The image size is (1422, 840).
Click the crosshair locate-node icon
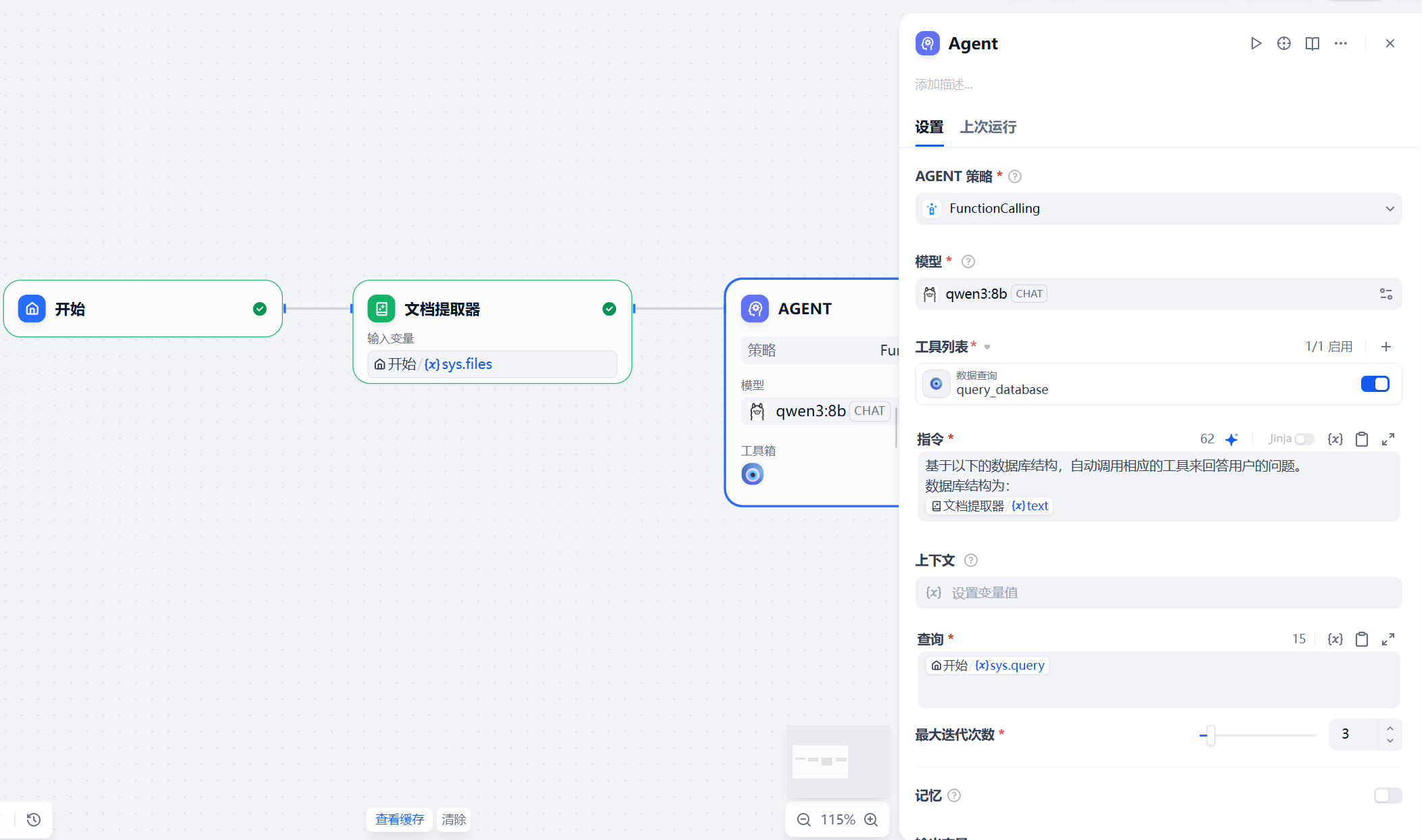coord(1283,43)
